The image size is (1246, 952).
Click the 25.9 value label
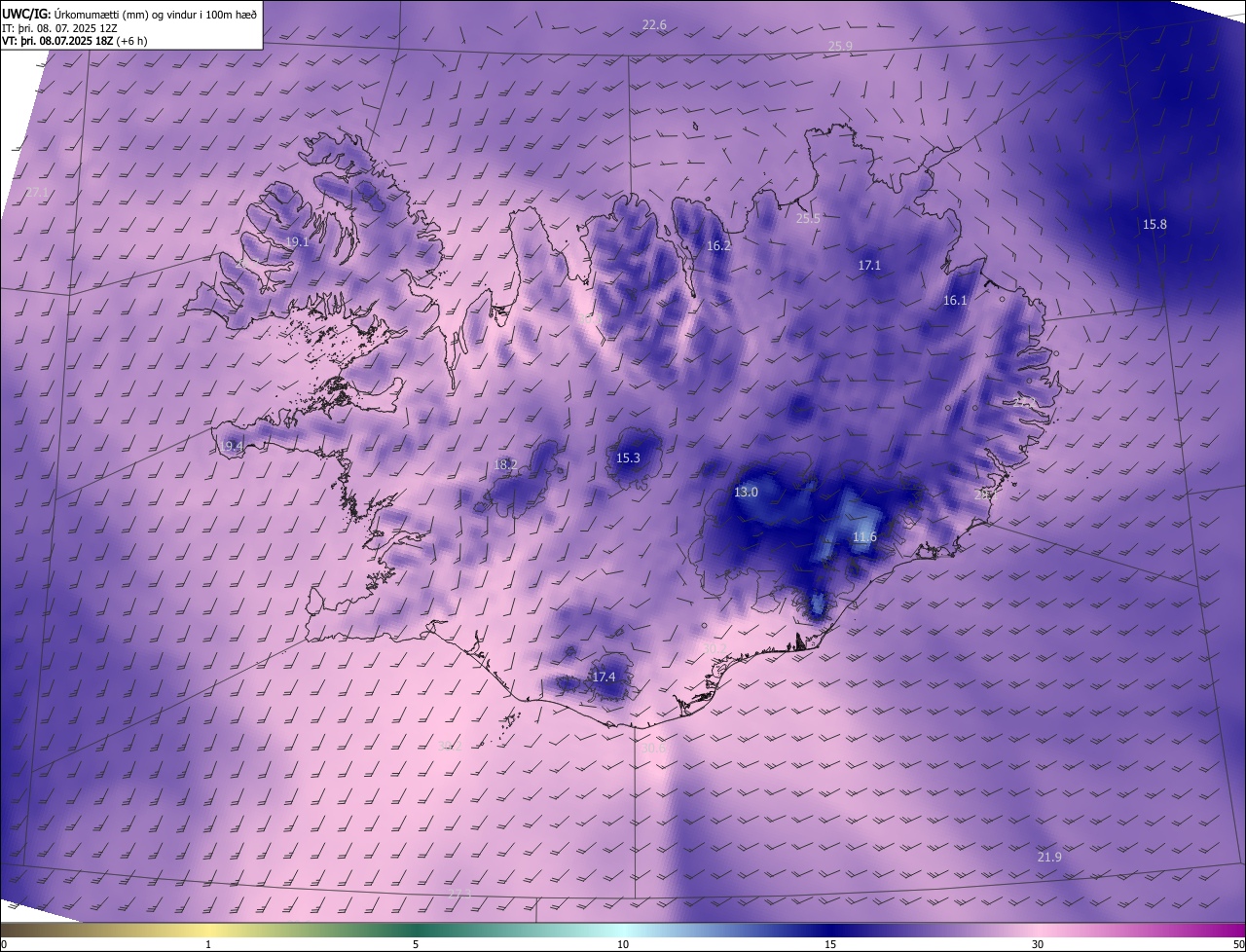tap(840, 47)
